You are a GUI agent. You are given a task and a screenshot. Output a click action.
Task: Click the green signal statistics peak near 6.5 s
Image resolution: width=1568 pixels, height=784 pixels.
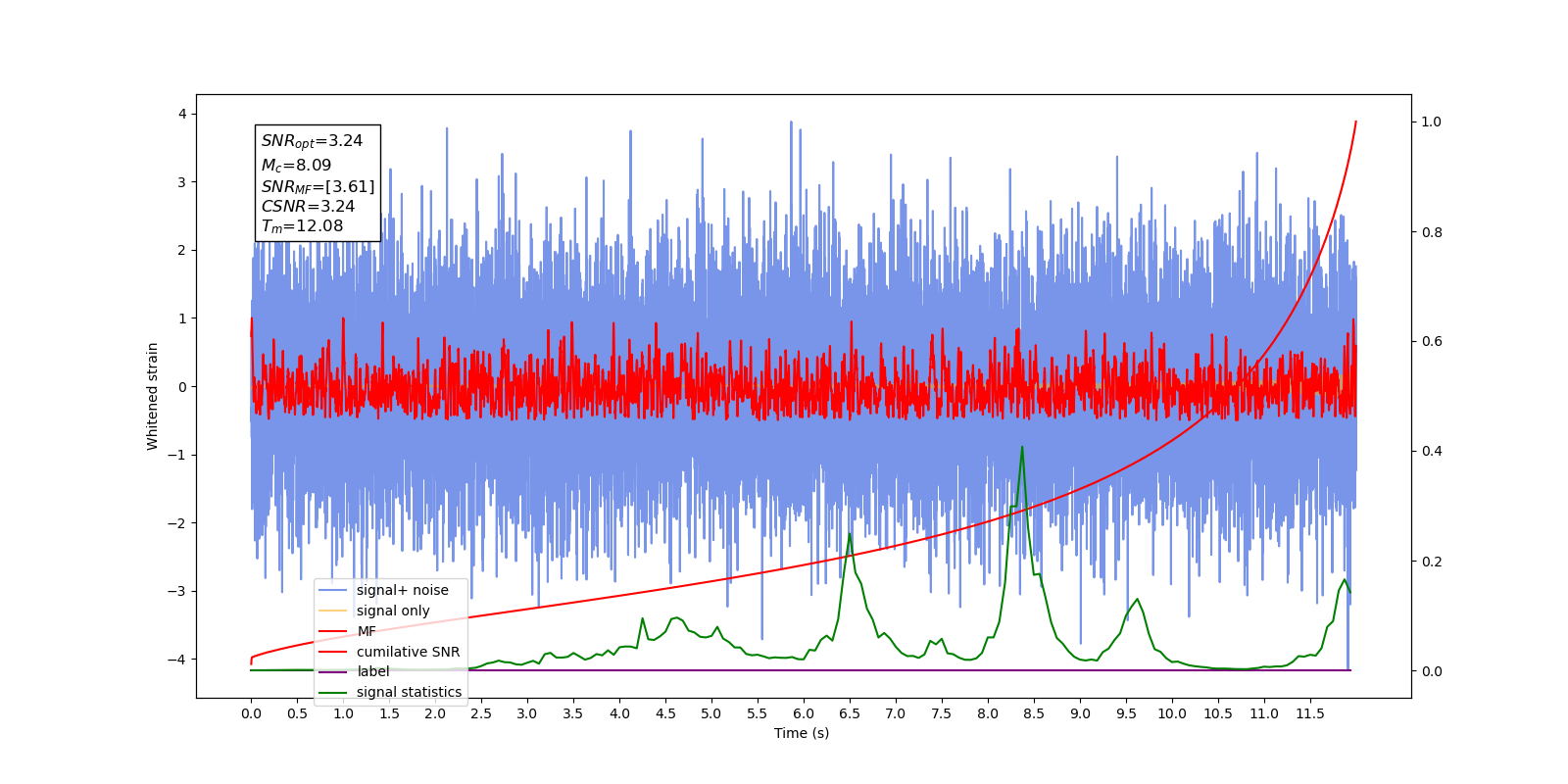(x=850, y=534)
